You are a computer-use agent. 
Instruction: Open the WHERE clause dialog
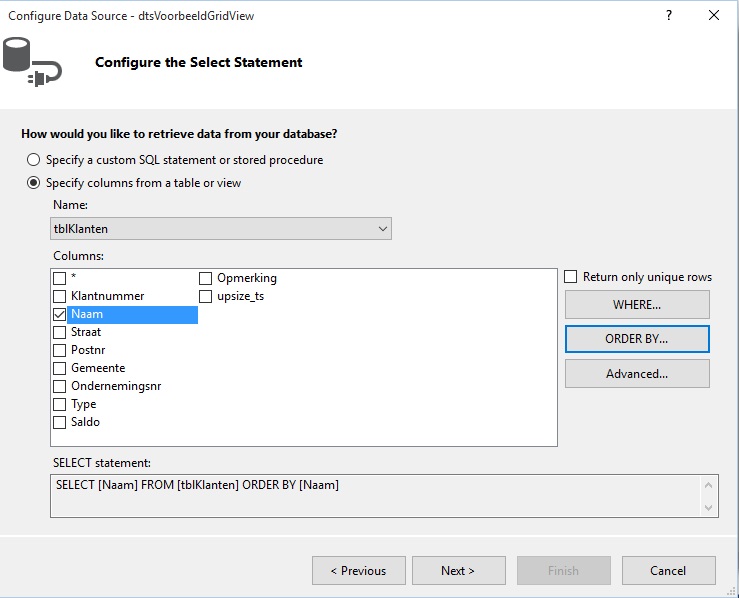point(637,304)
